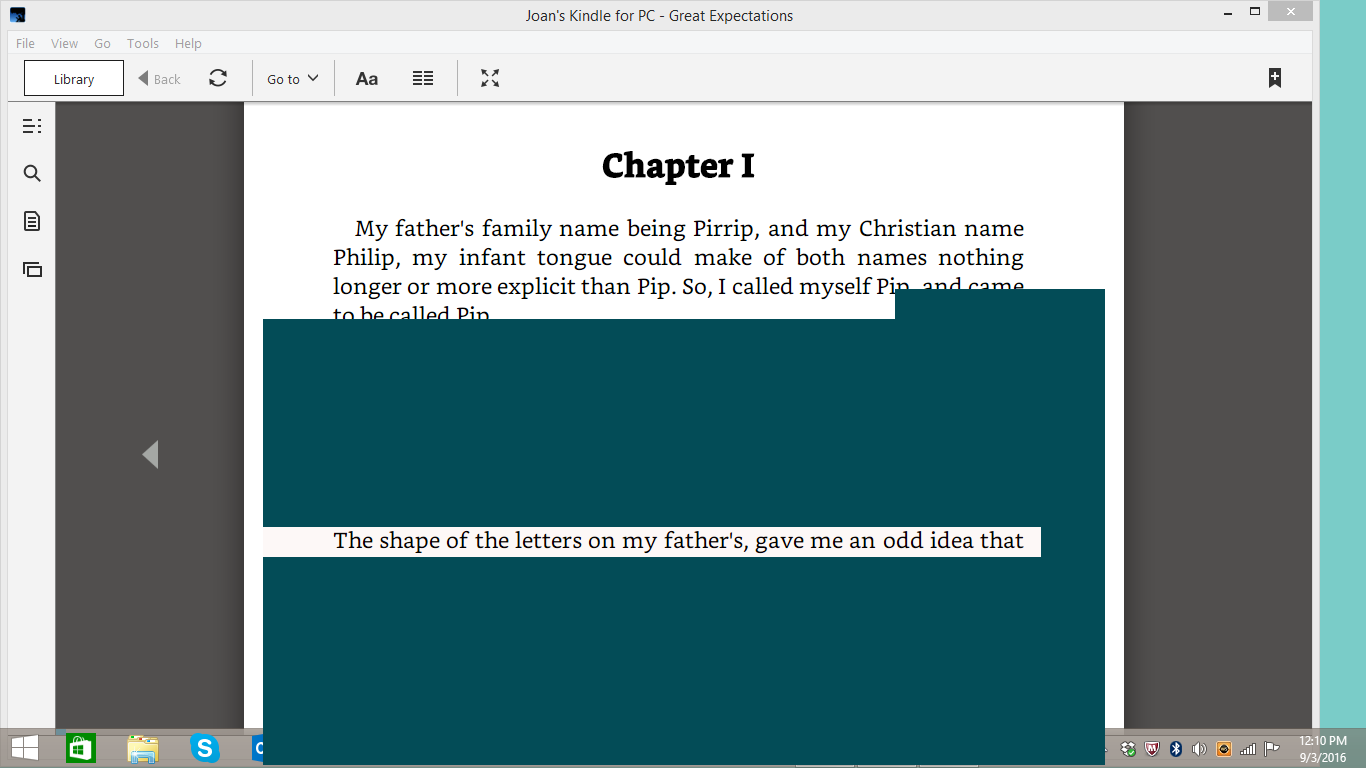This screenshot has width=1366, height=768.
Task: Toggle Bluetooth from the system tray
Action: click(x=1176, y=747)
